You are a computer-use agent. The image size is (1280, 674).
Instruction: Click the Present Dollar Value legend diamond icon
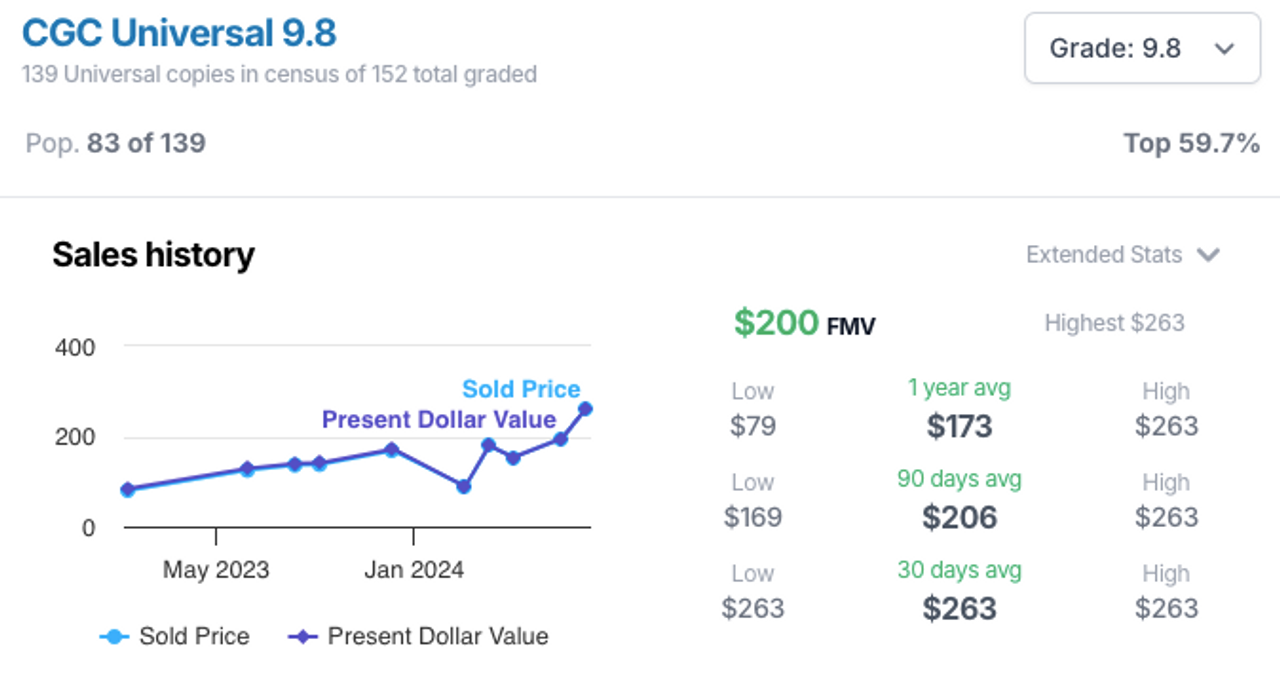point(303,636)
